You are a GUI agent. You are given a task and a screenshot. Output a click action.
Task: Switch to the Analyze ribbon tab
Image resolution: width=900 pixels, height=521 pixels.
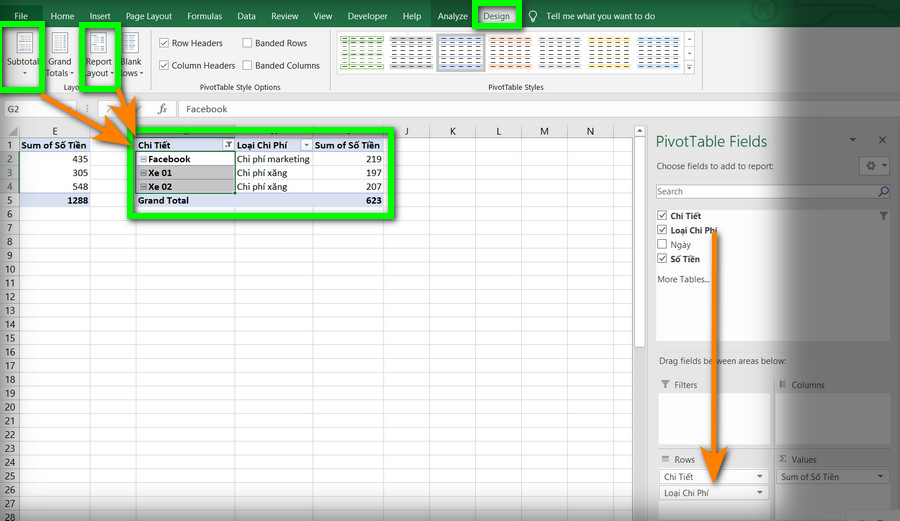pyautogui.click(x=452, y=16)
